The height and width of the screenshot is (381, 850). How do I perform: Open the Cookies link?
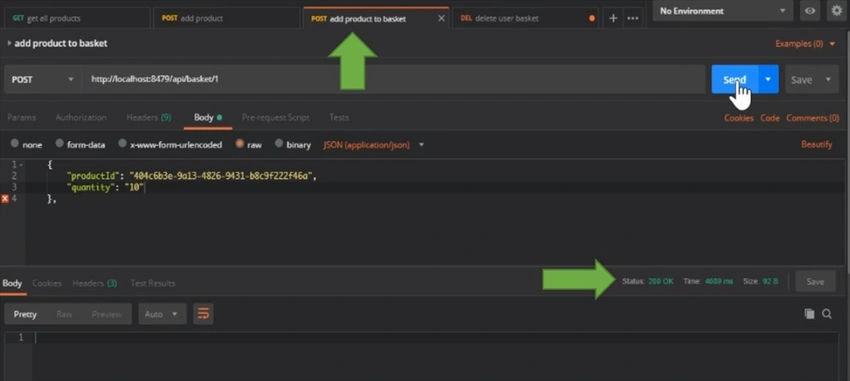pos(738,118)
